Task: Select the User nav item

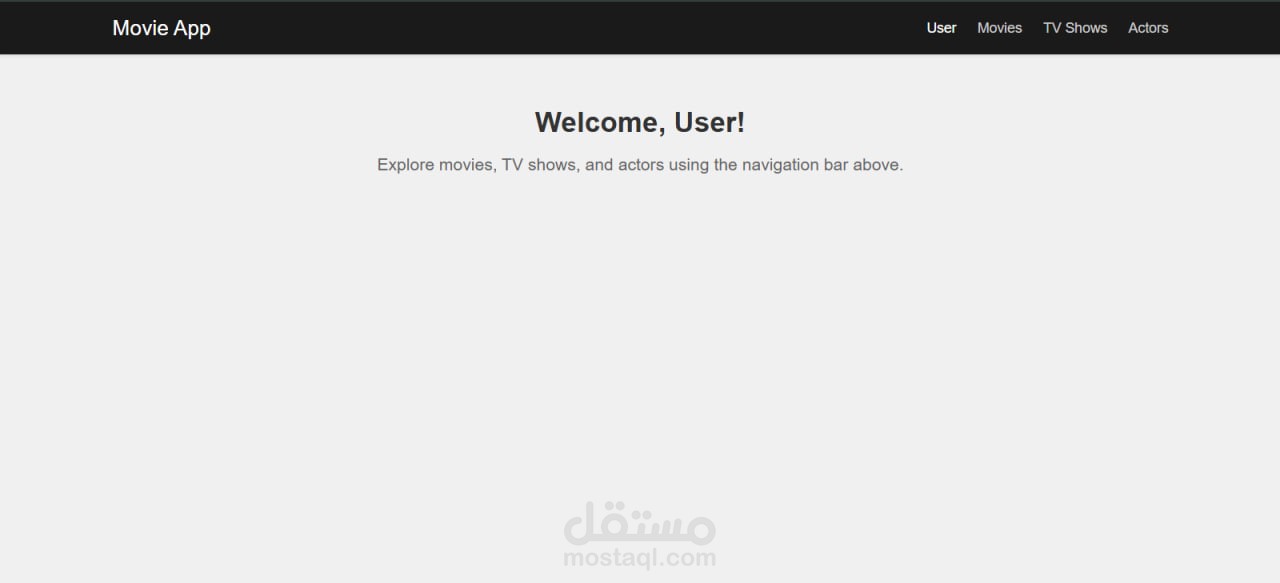Action: tap(941, 28)
